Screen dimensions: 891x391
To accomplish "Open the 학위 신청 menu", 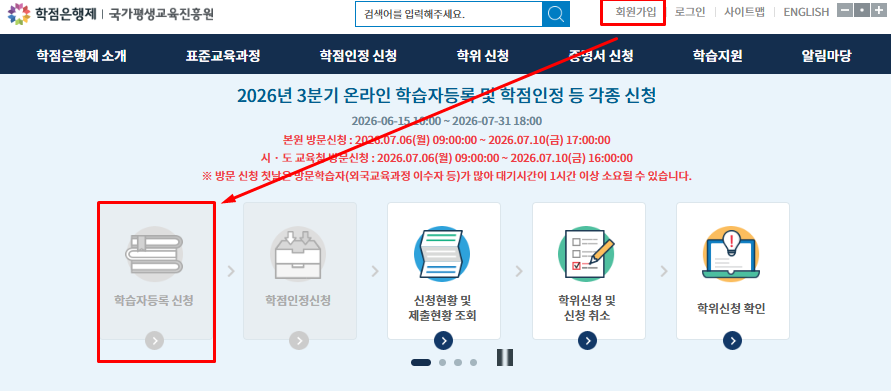I will 482,55.
